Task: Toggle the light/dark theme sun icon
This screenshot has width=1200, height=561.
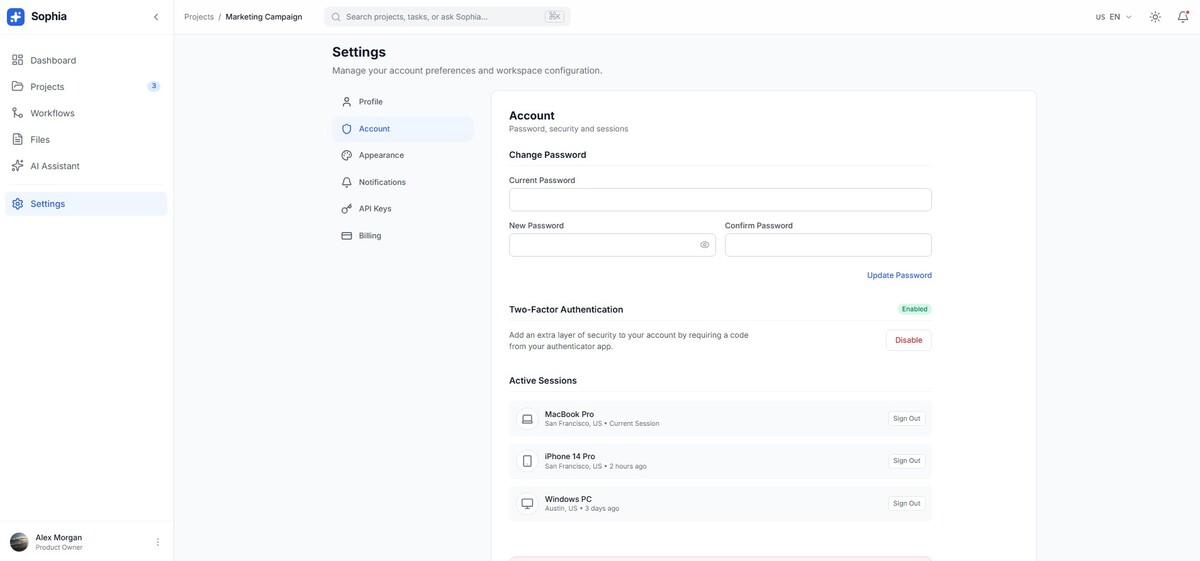Action: [1155, 17]
